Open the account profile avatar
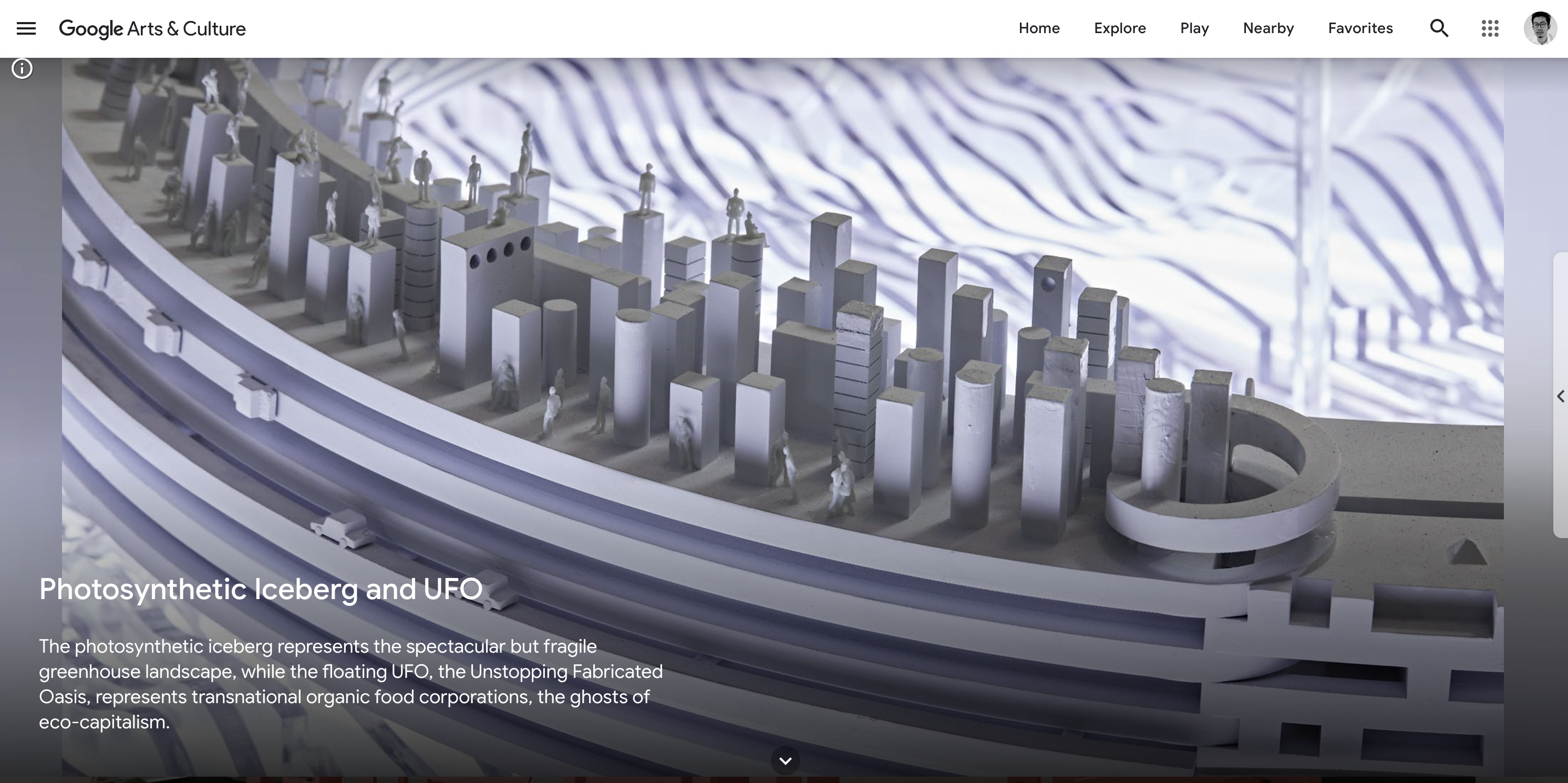The image size is (1568, 783). 1540,28
